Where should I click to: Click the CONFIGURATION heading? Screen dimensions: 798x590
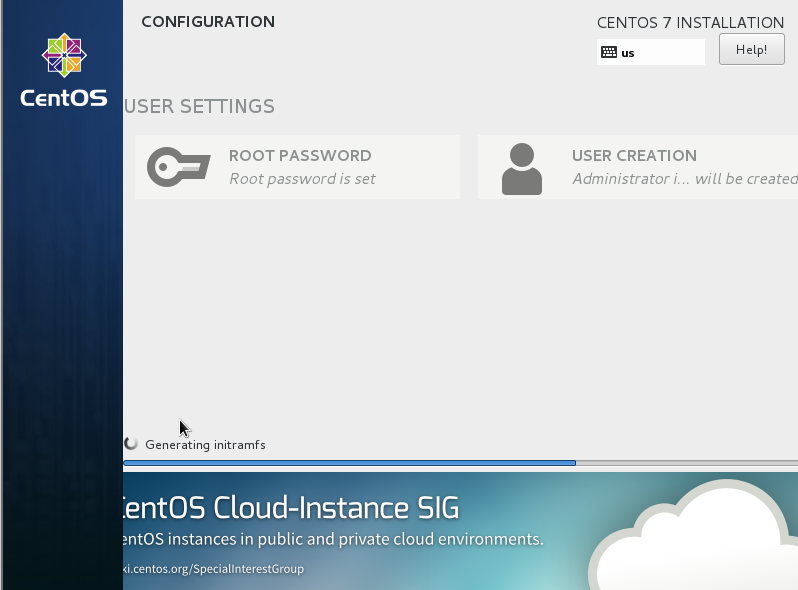click(x=208, y=22)
